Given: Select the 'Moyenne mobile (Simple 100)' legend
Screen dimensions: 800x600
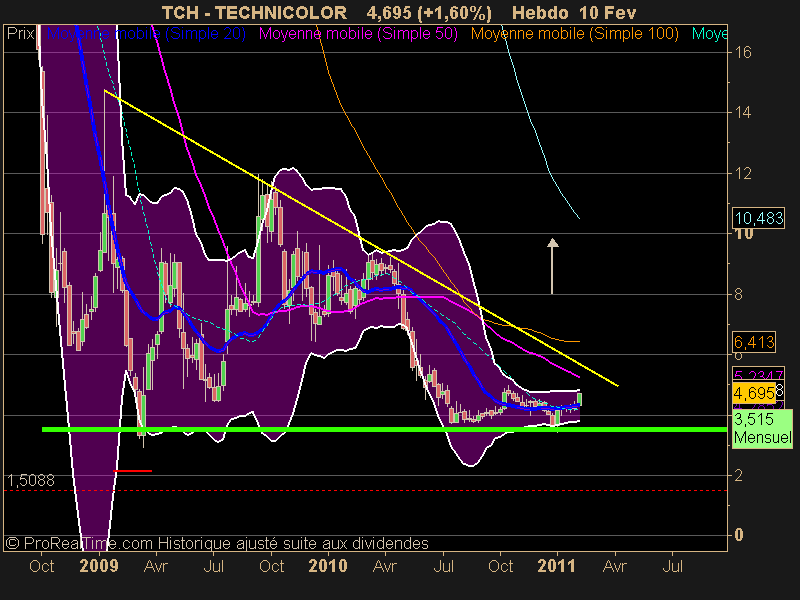Looking at the screenshot, I should coord(574,34).
